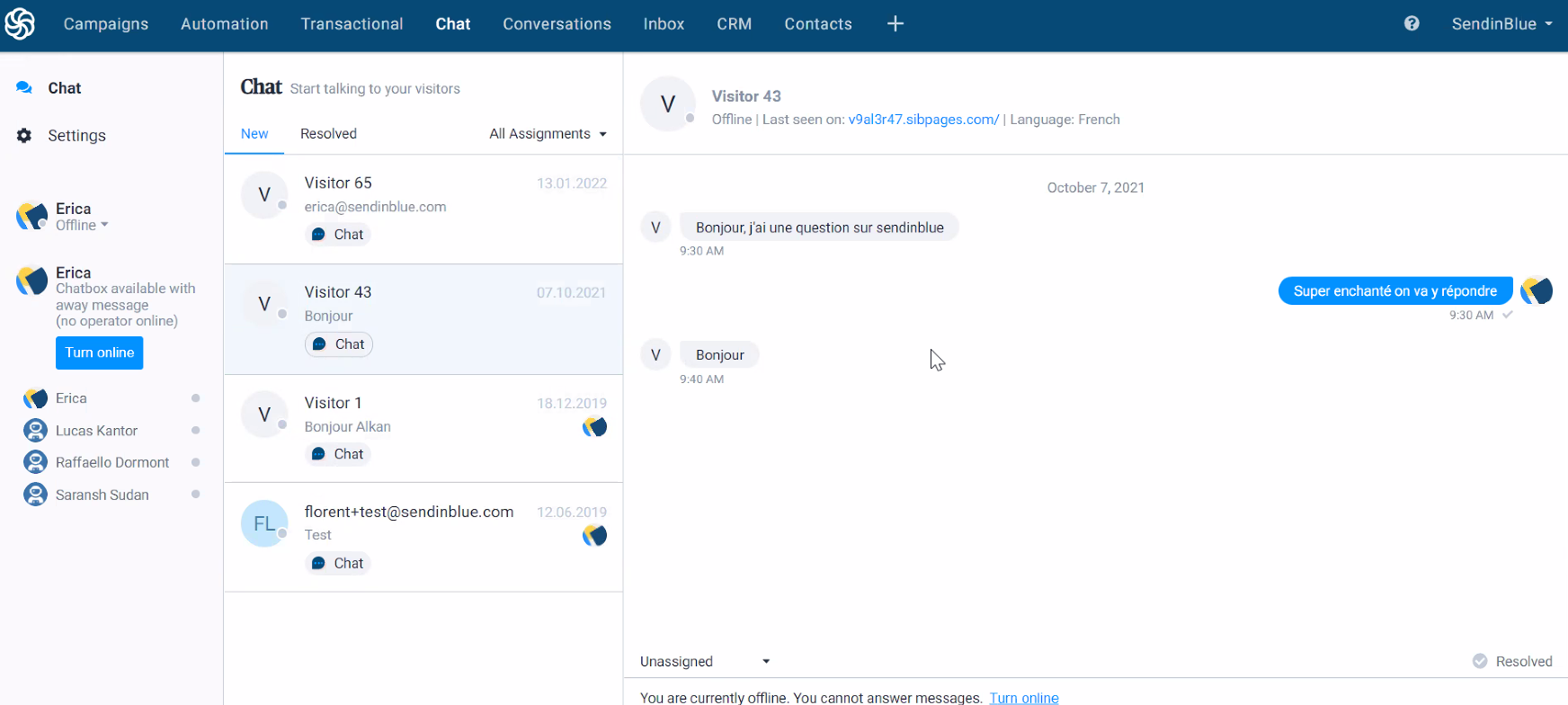Click the 'Visitor 43' name in conversation header

click(746, 96)
